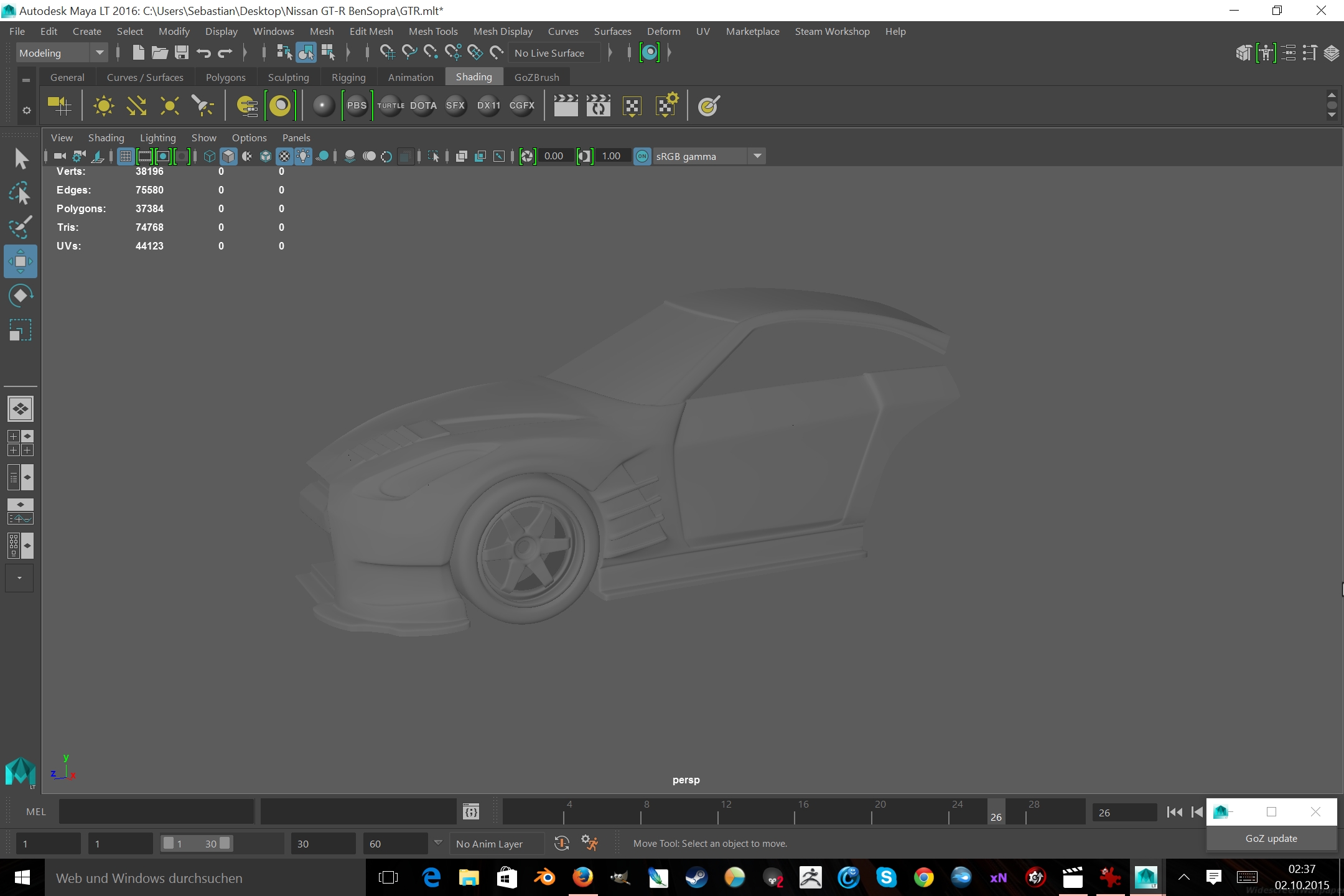
Task: Click the DOTA shader shelf icon
Action: [423, 106]
